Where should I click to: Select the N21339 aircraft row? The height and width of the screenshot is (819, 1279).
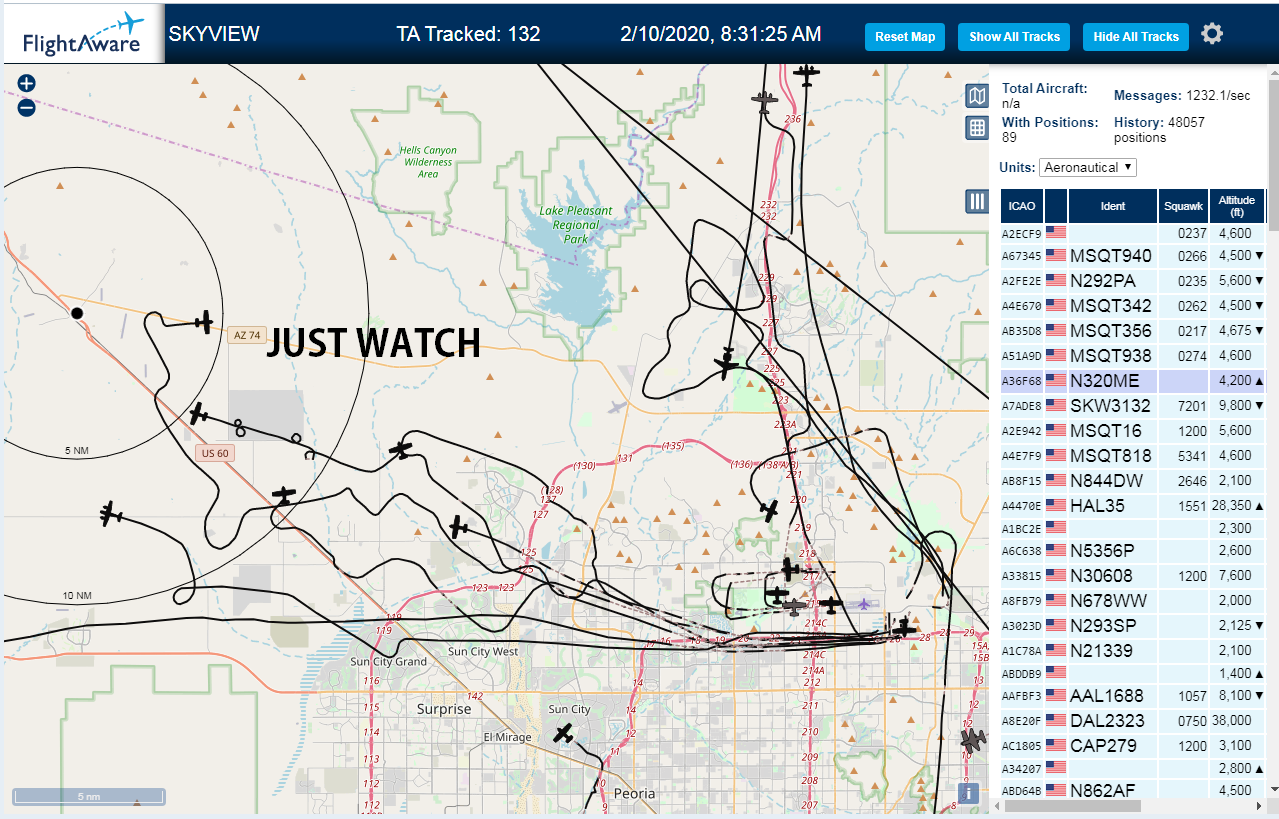click(1134, 650)
